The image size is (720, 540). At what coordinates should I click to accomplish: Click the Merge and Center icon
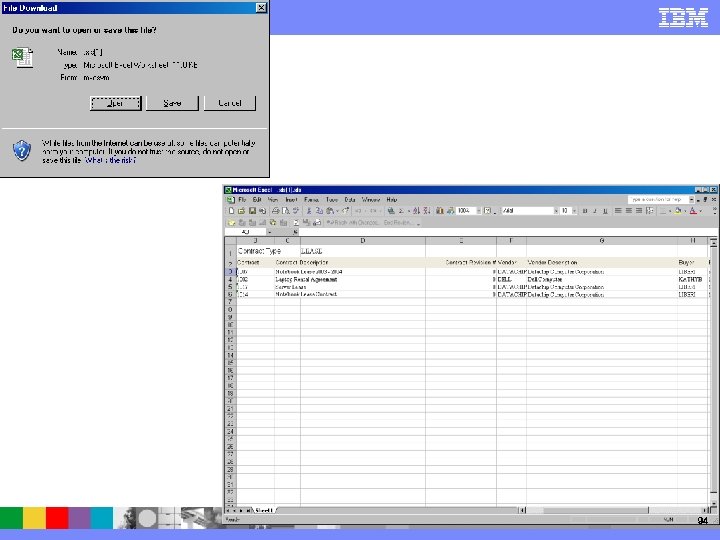click(649, 210)
